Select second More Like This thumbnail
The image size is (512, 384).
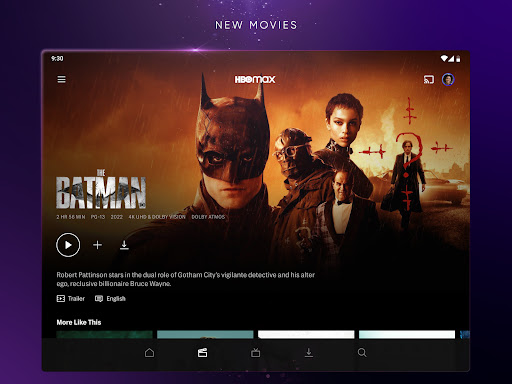205,334
